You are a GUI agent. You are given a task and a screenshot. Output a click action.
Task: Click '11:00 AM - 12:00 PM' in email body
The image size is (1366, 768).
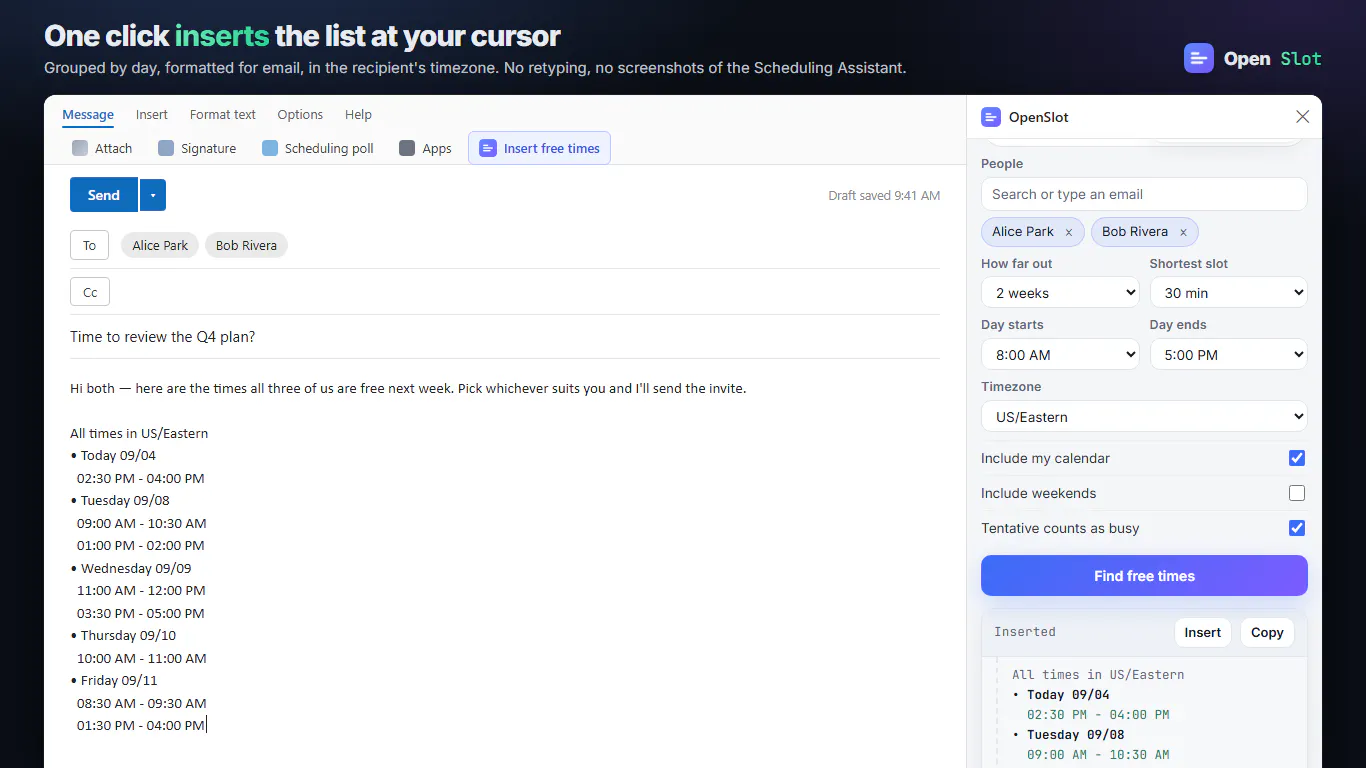click(141, 591)
